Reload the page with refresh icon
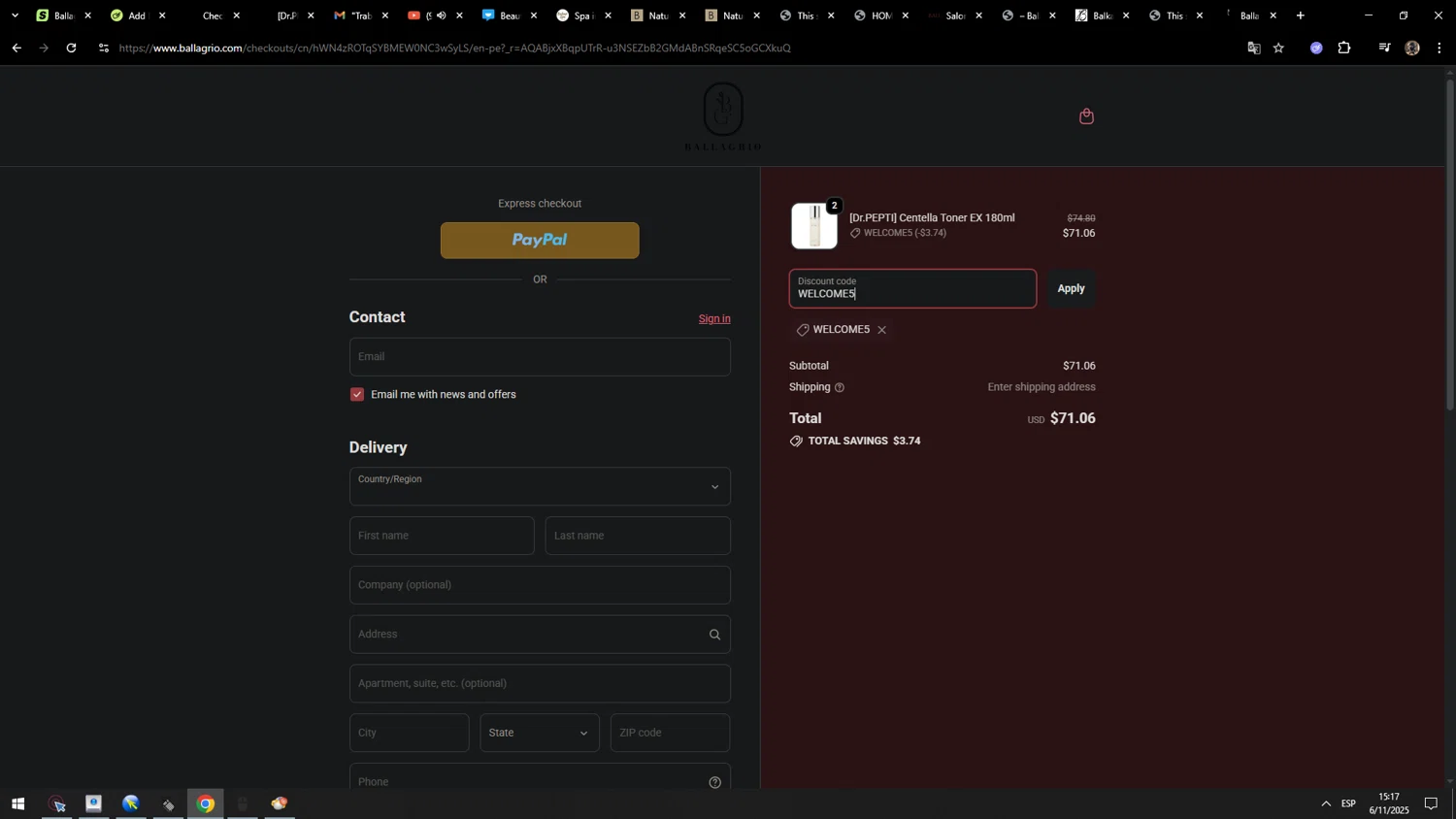1456x819 pixels. pyautogui.click(x=71, y=48)
